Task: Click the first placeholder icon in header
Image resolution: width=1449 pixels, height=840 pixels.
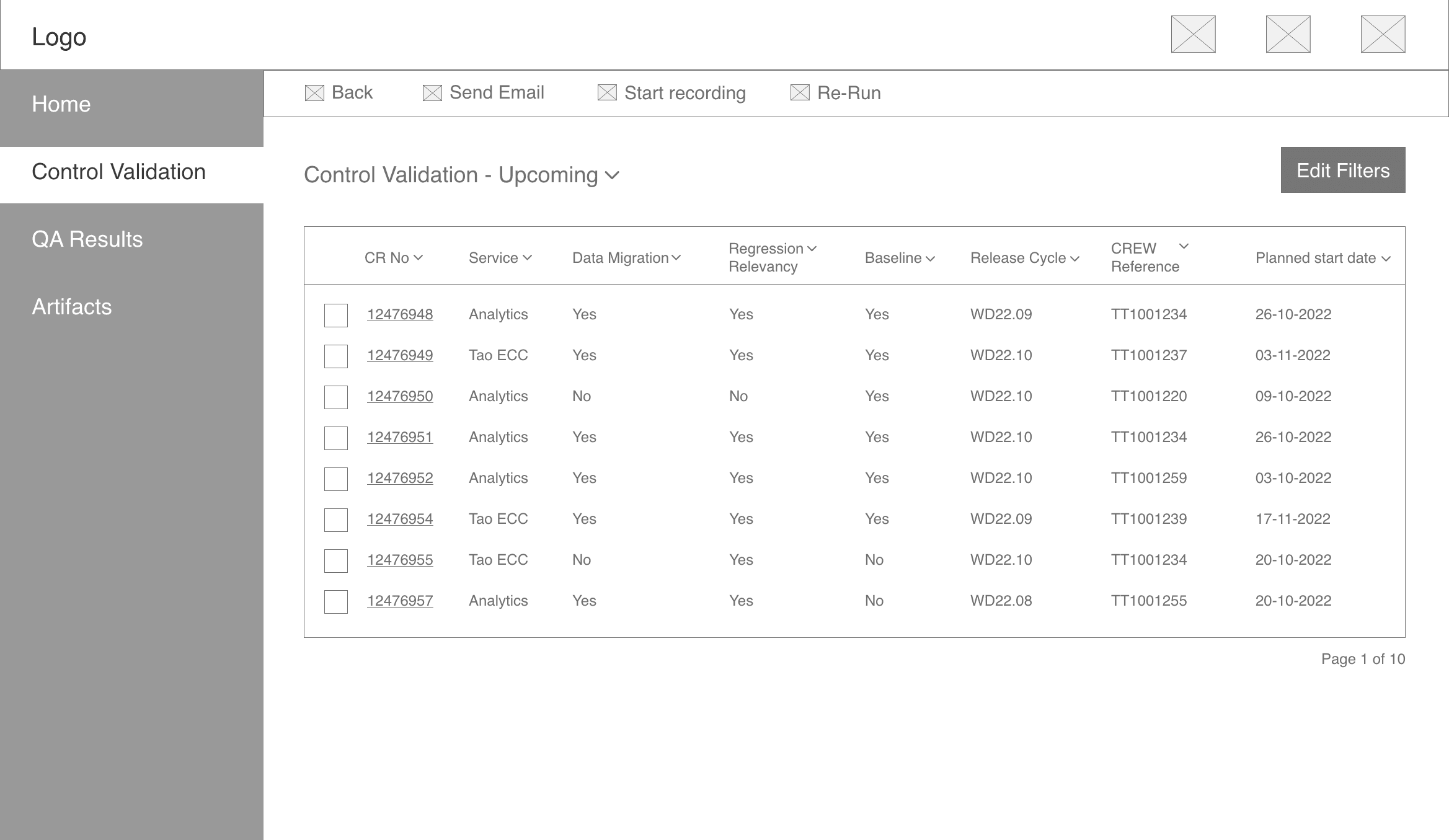Action: tap(1193, 34)
